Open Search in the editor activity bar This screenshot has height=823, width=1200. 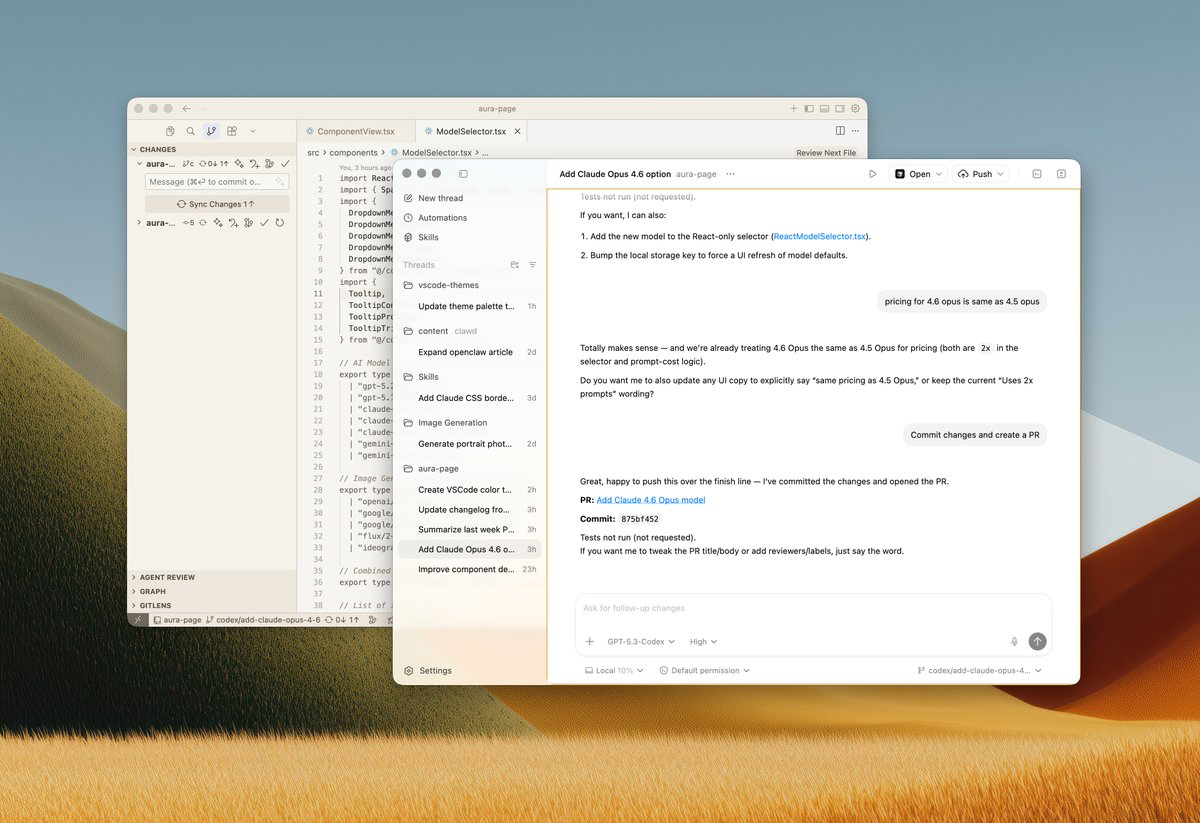click(x=190, y=131)
